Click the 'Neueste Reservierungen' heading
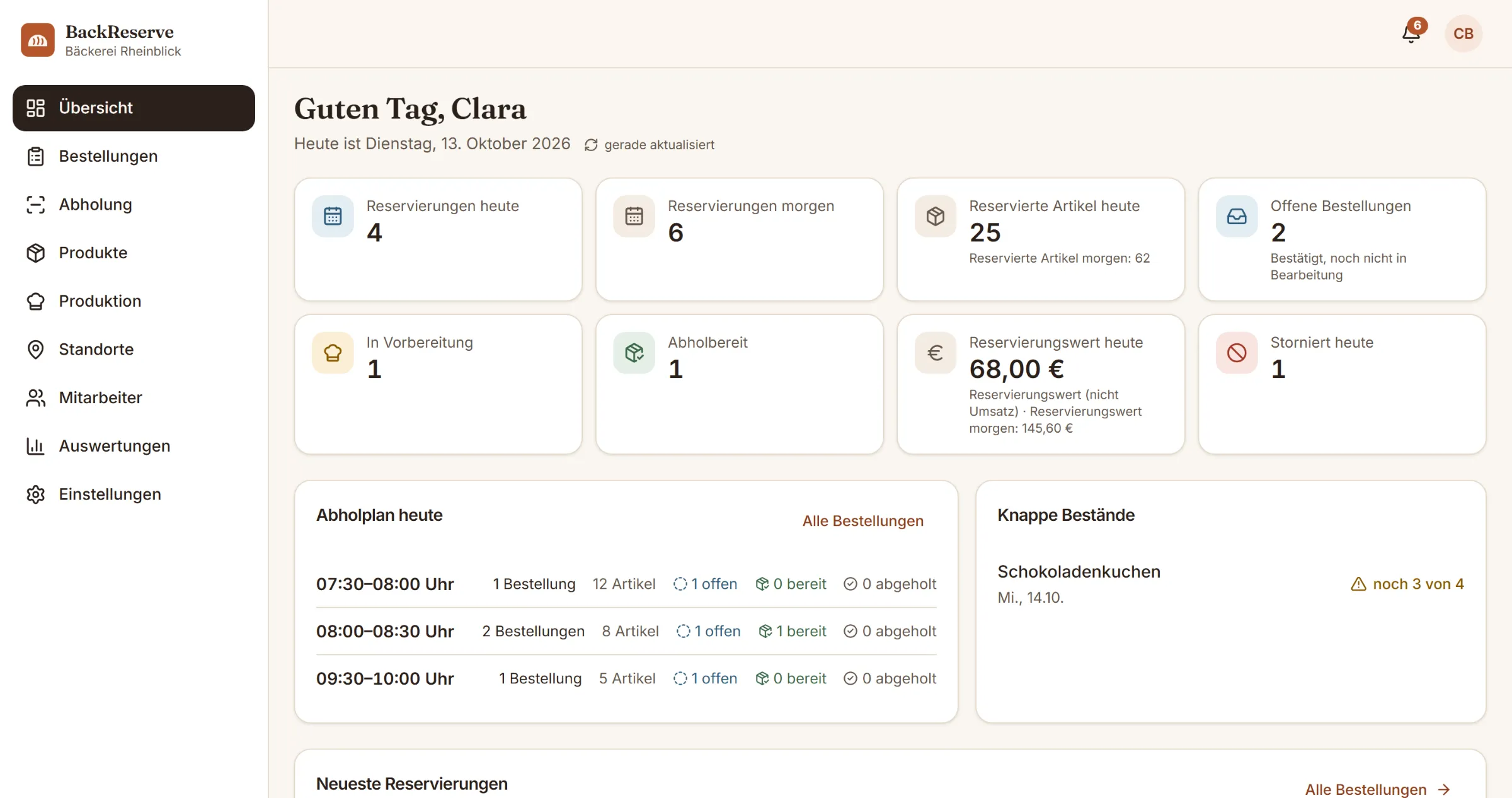 [411, 784]
